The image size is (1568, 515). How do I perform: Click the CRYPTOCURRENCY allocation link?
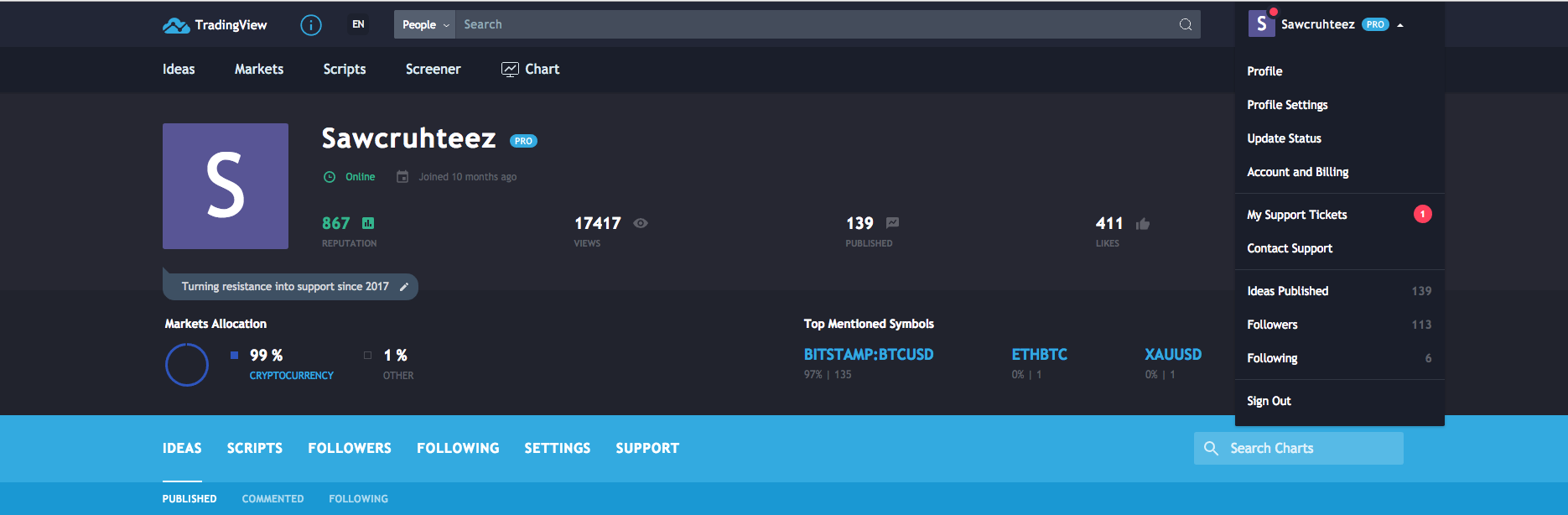(292, 376)
